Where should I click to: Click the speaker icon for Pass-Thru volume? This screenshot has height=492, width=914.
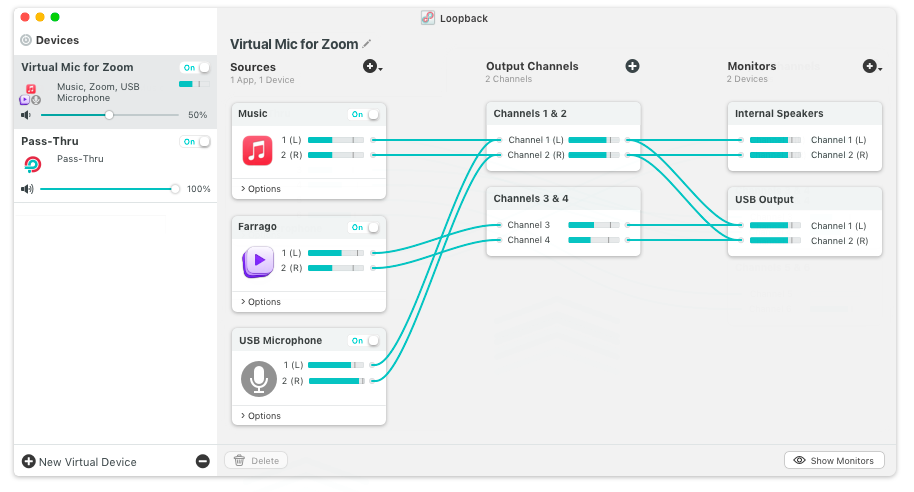click(x=27, y=189)
